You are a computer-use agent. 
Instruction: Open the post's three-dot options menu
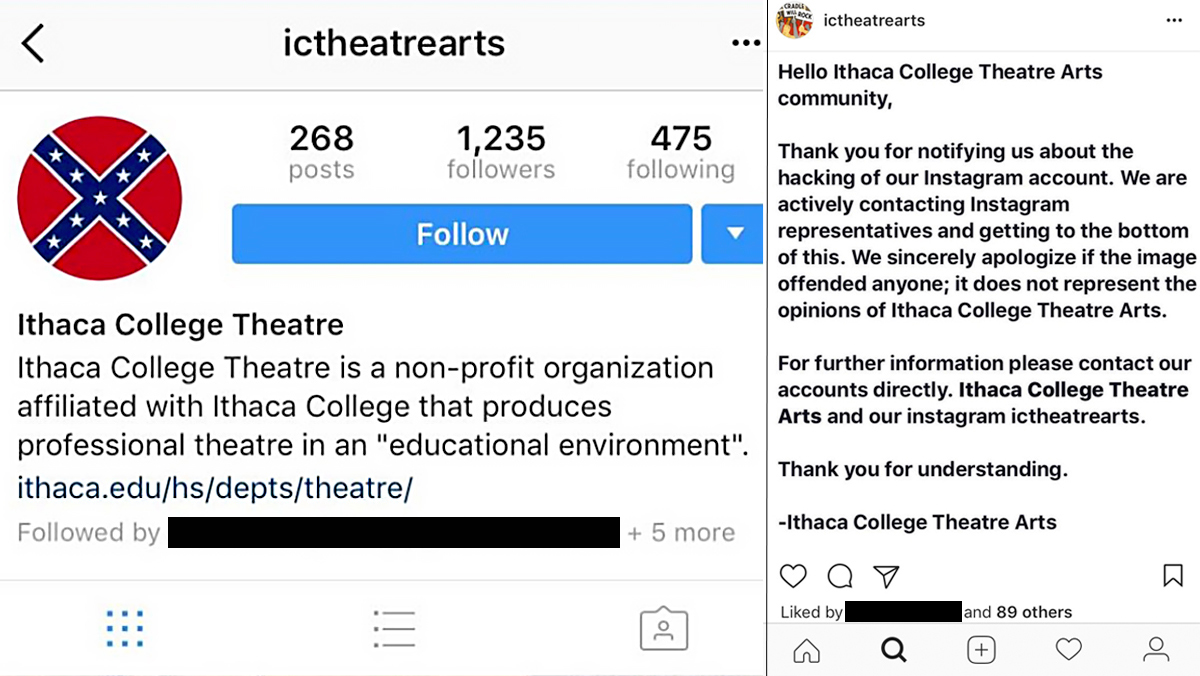[x=1174, y=20]
